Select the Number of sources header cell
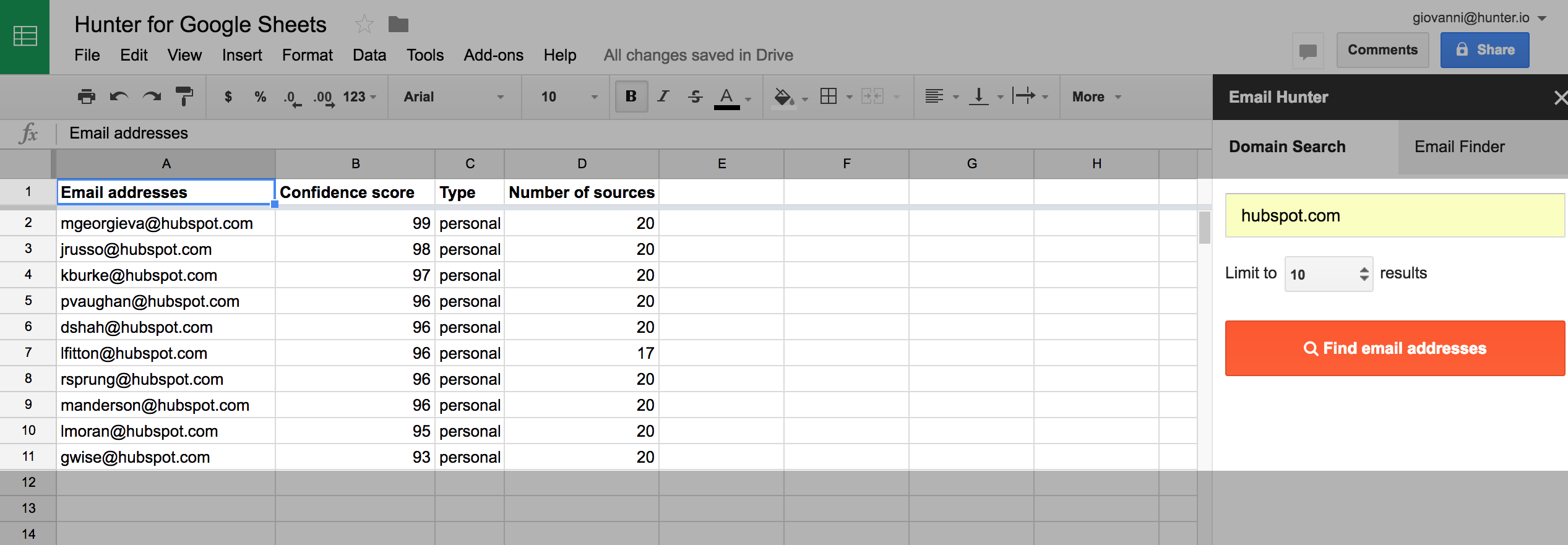Image resolution: width=1568 pixels, height=545 pixels. [582, 192]
